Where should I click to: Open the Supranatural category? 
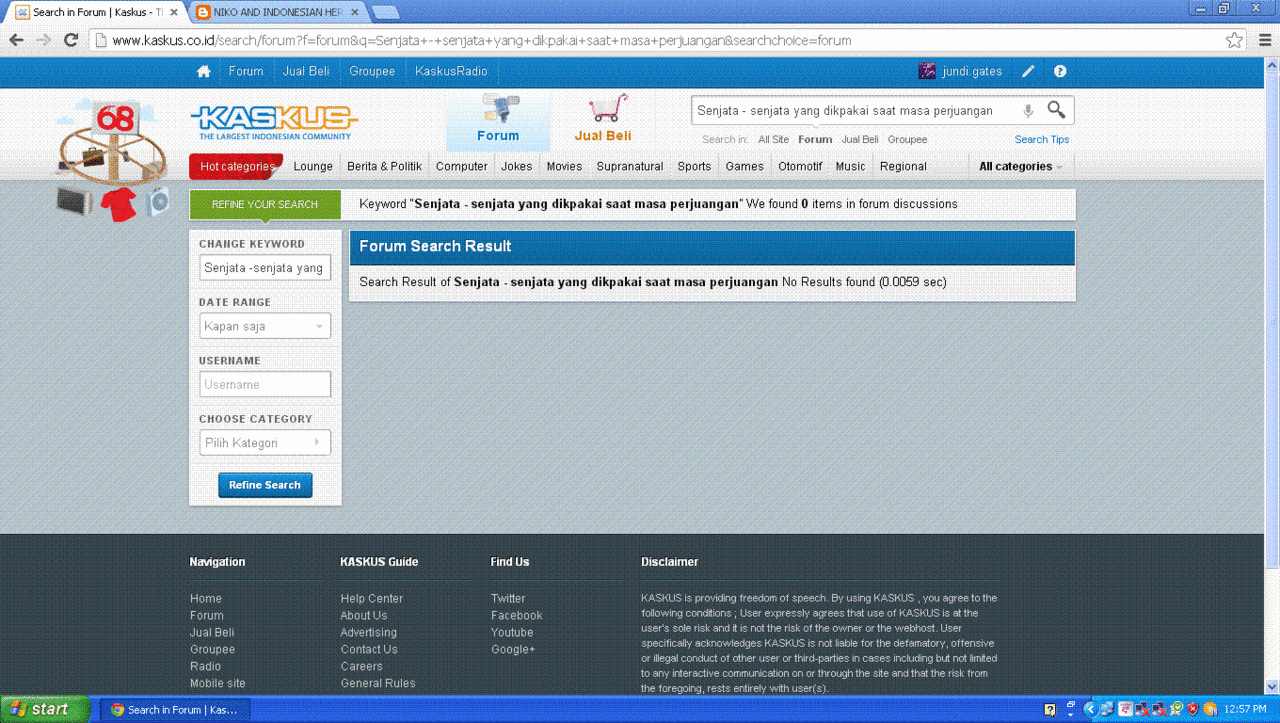(x=630, y=167)
